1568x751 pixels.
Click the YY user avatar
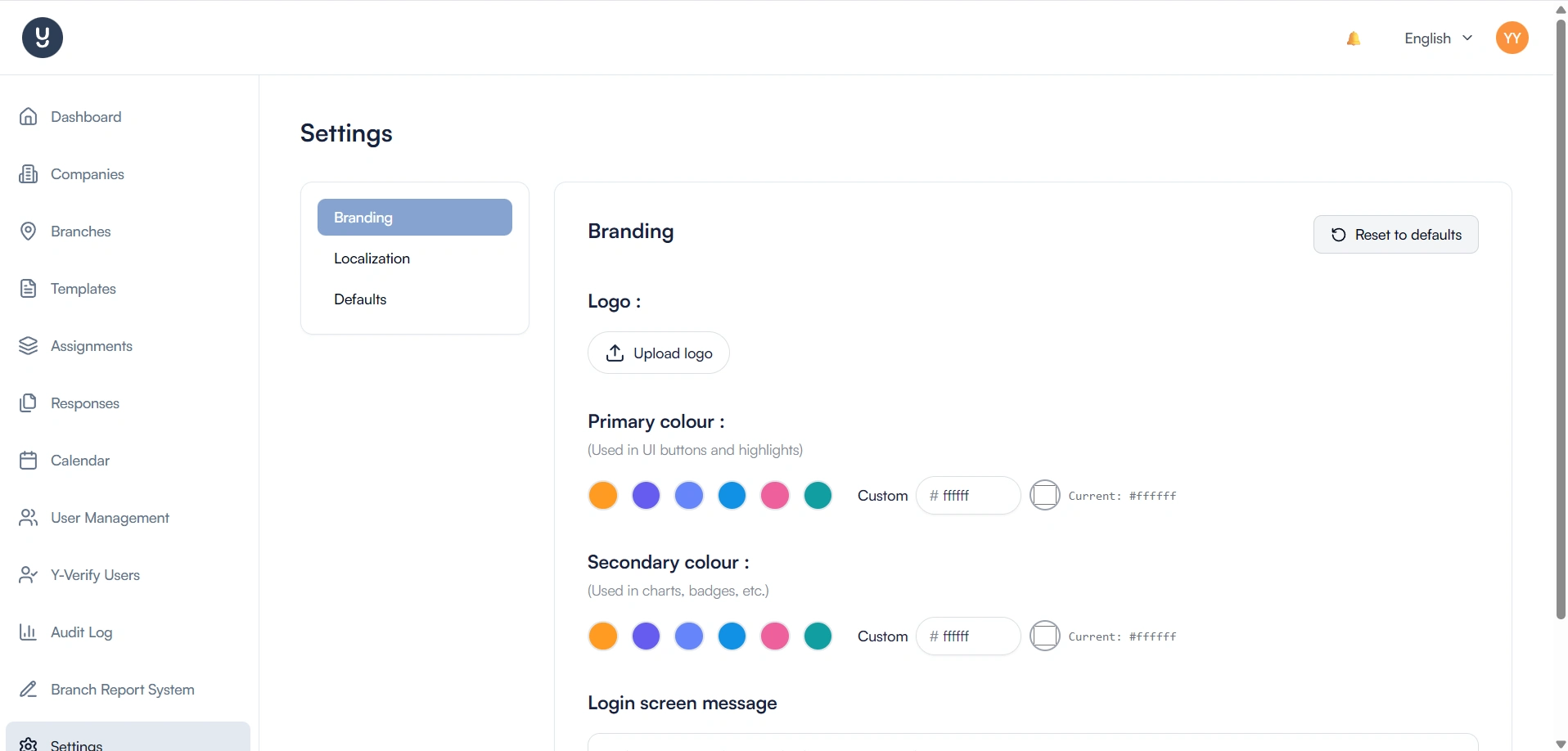coord(1512,38)
